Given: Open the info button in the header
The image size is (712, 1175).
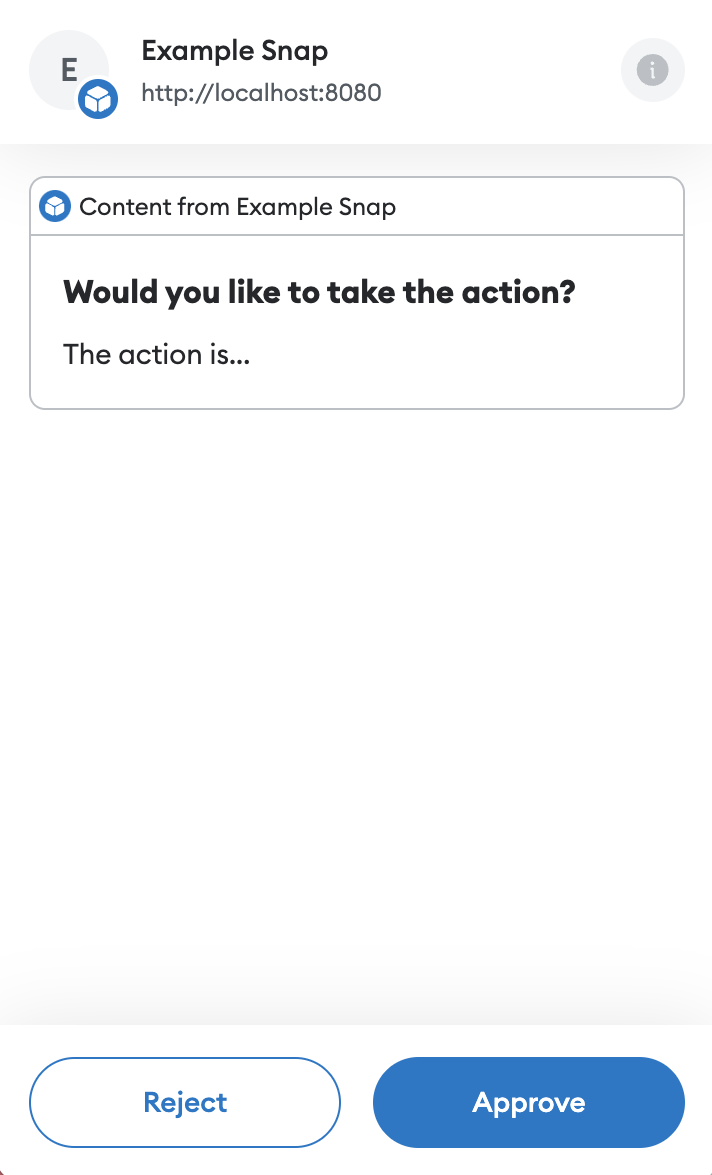Looking at the screenshot, I should tap(652, 70).
